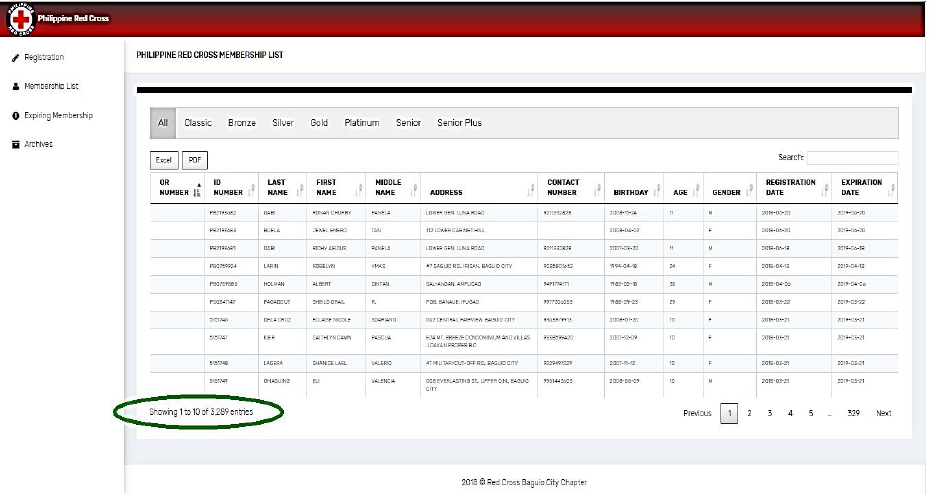Sort by ID Number column arrow icon

(252, 190)
